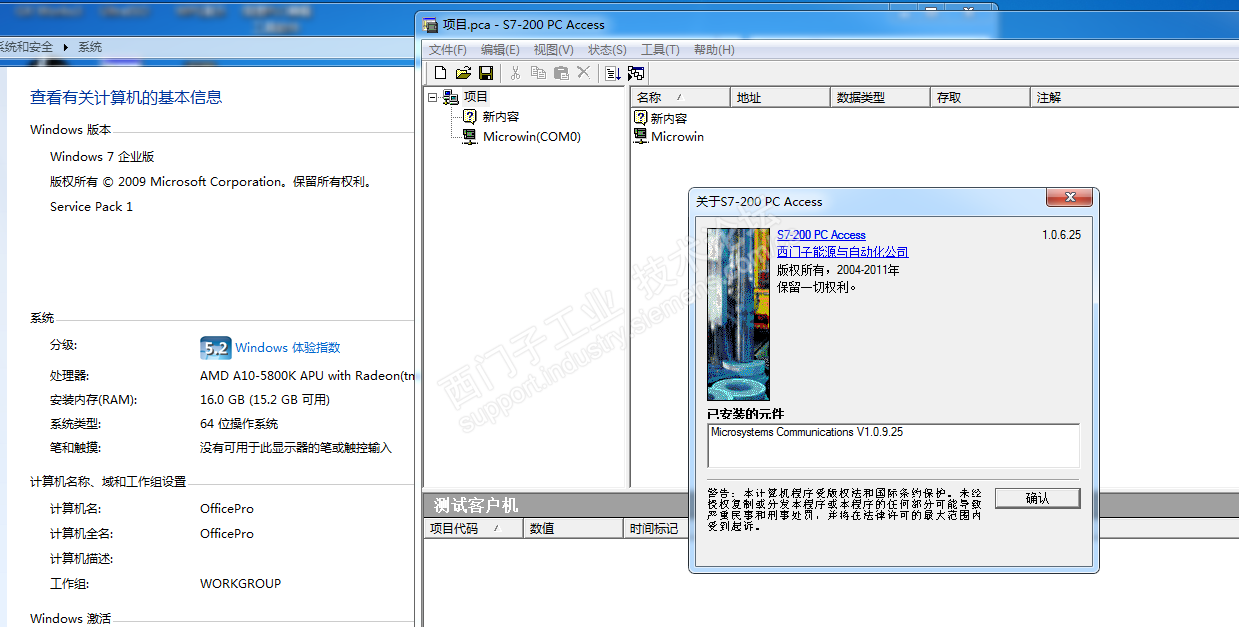
Task: Click the 地址 column header
Action: [x=780, y=97]
